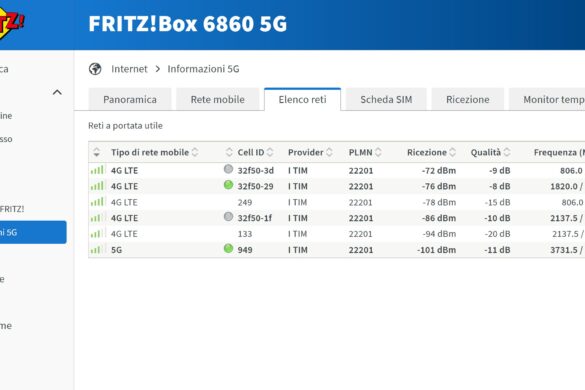
Task: Open the Monitor temp tab
Action: click(547, 100)
